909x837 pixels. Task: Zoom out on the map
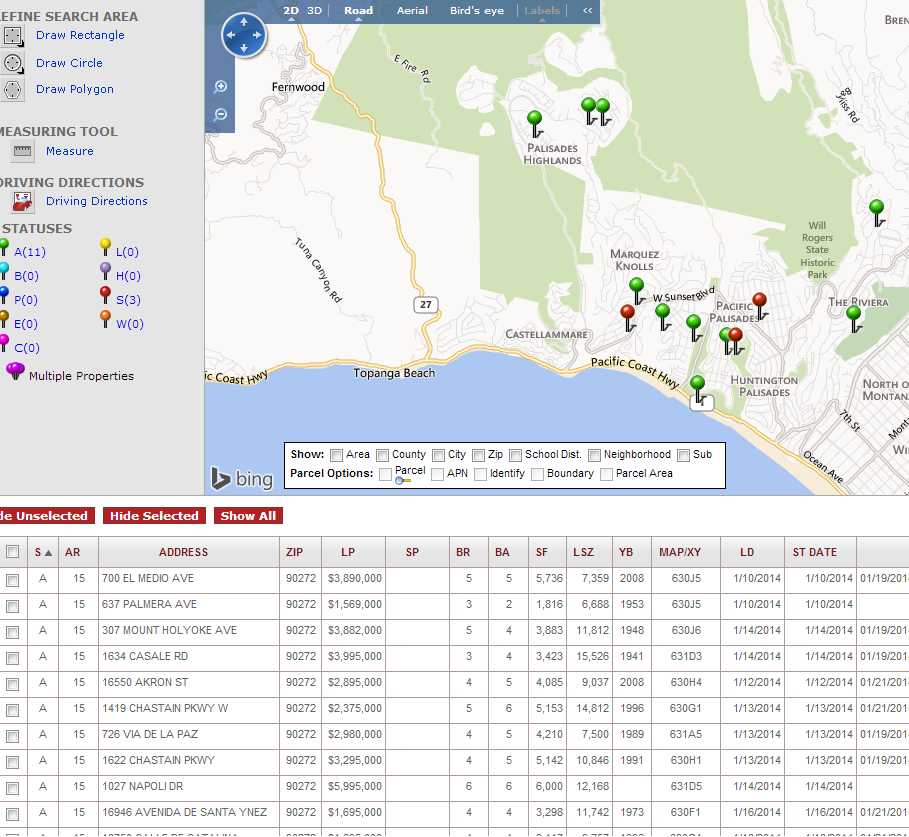pos(221,114)
